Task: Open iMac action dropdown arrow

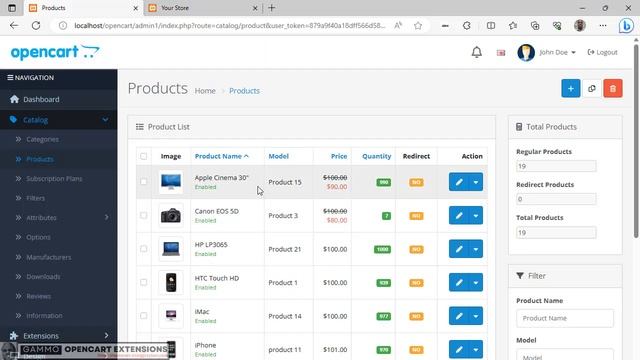Action: point(476,316)
